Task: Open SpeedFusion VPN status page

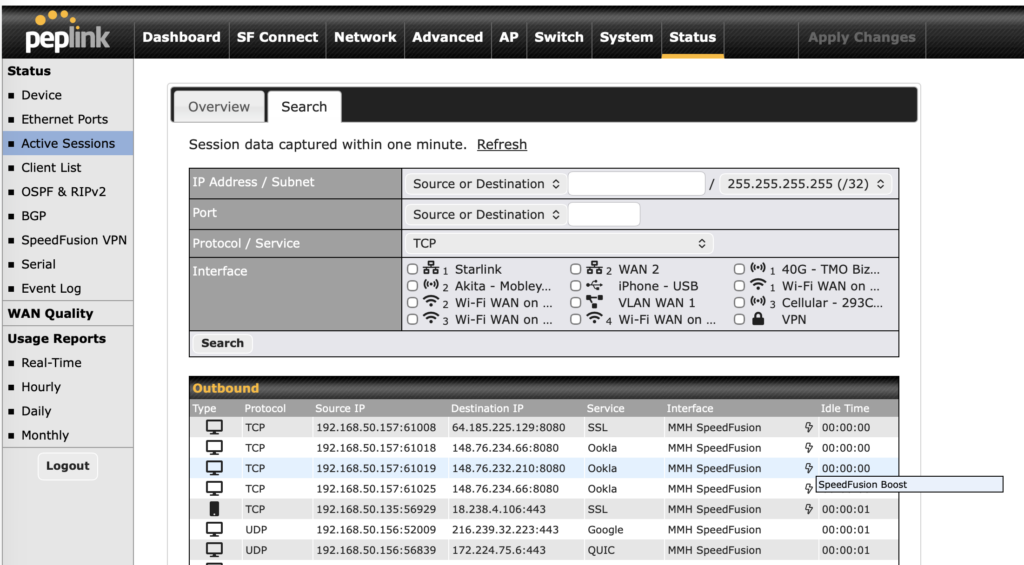Action: click(x=74, y=240)
